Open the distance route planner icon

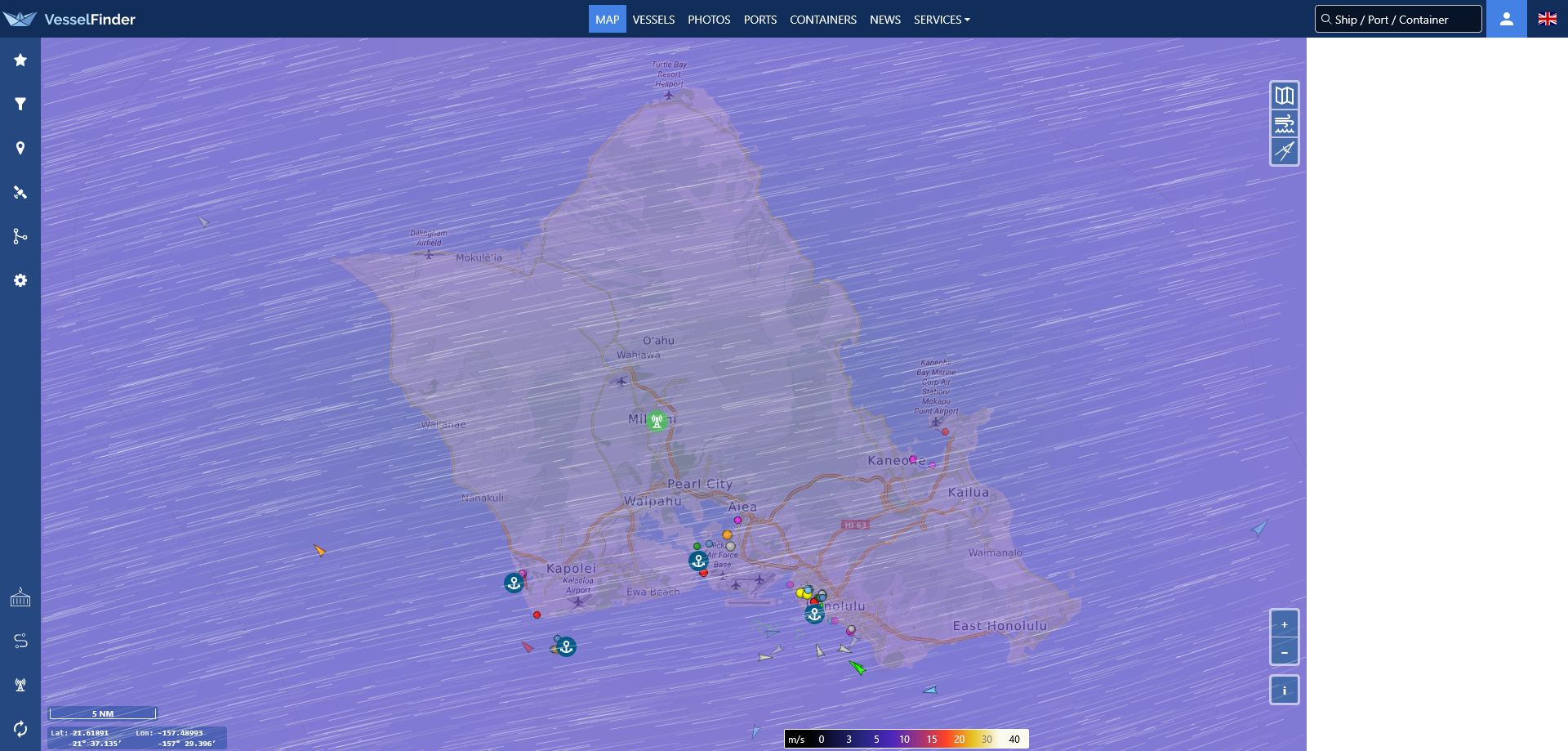(x=20, y=641)
